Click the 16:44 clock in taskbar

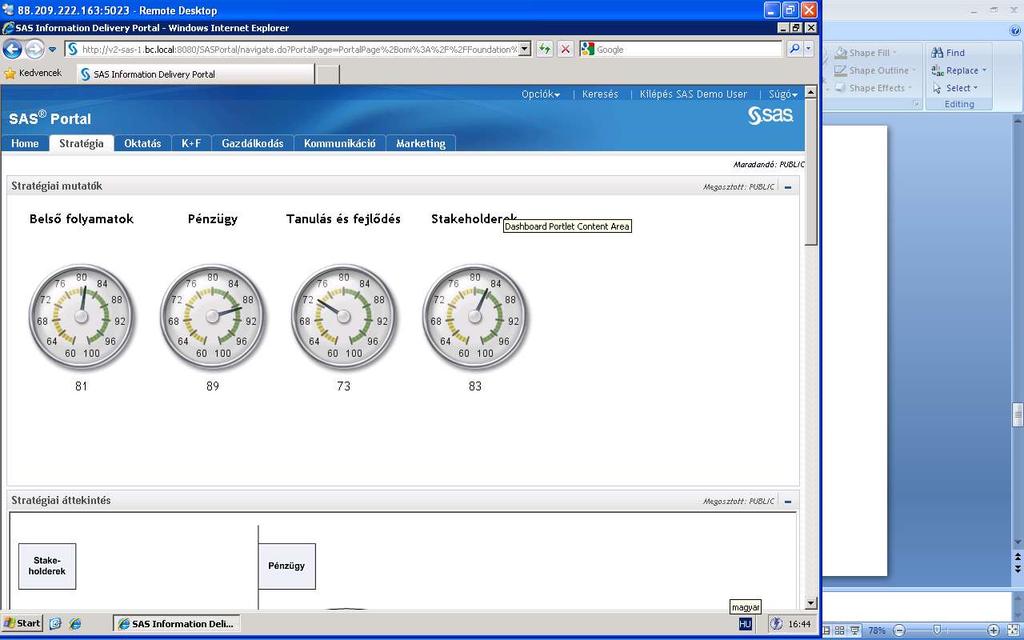click(800, 624)
